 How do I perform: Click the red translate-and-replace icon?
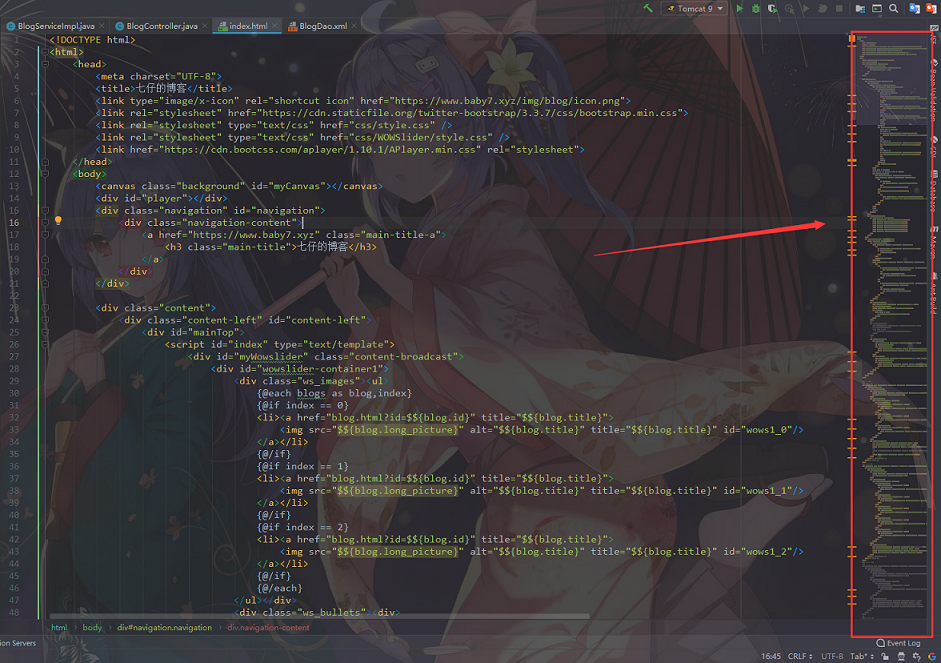(x=931, y=8)
